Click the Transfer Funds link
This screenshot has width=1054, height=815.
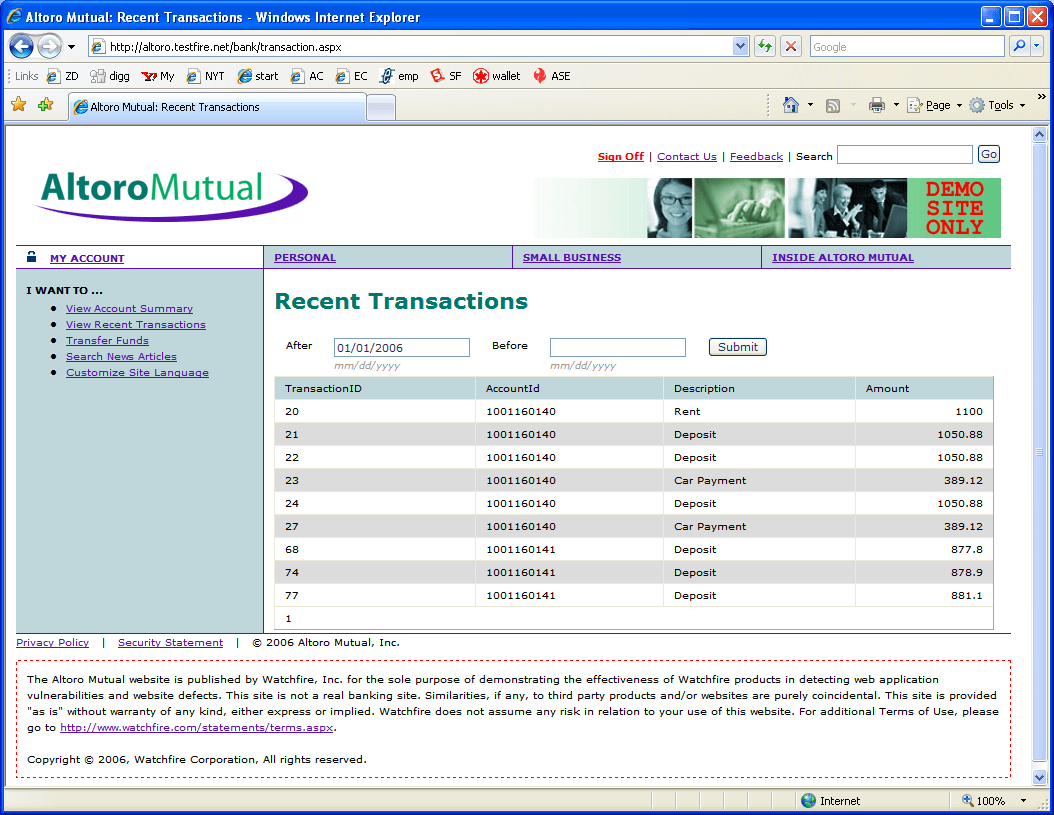[107, 341]
